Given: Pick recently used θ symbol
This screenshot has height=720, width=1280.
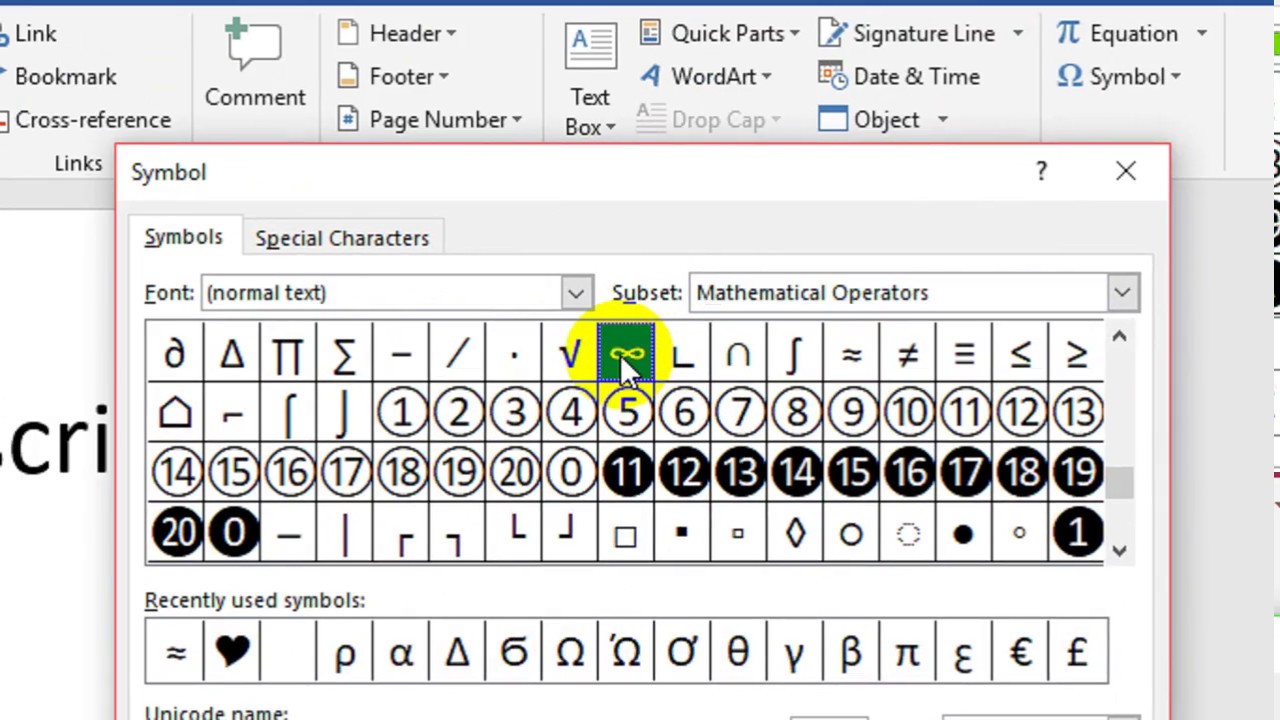Looking at the screenshot, I should tap(739, 652).
